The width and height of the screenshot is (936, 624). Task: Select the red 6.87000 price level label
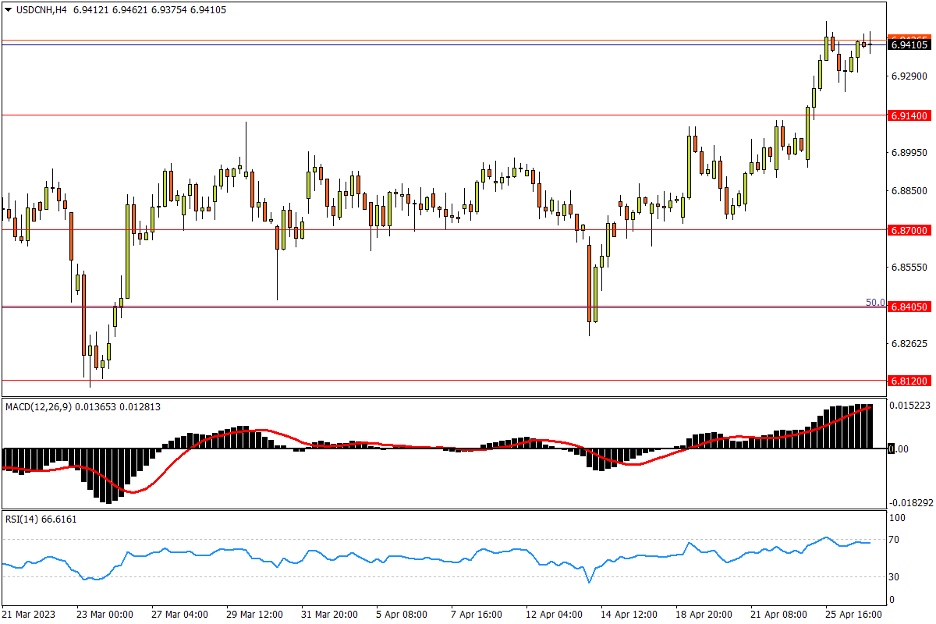909,230
